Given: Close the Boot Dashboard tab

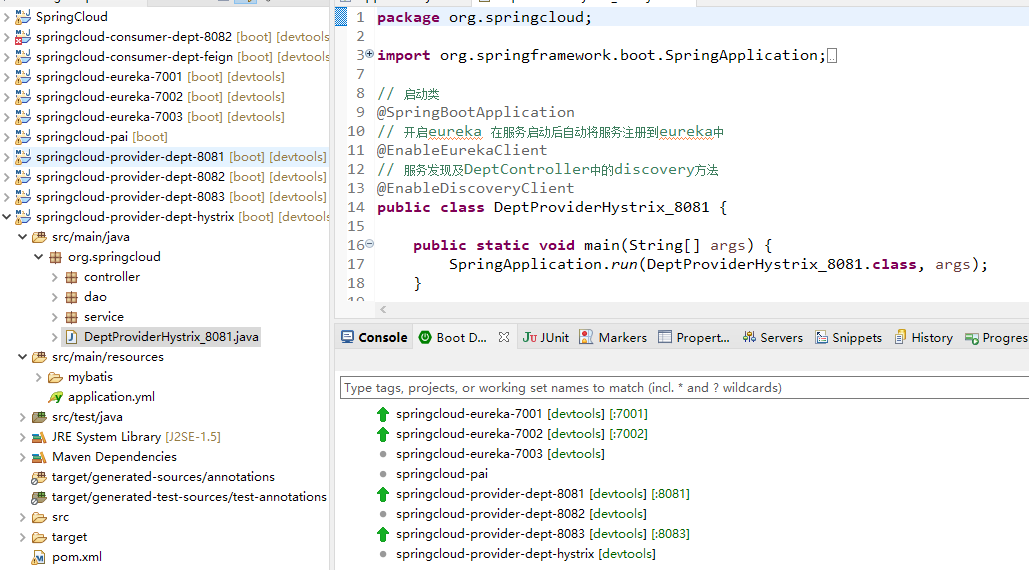Looking at the screenshot, I should point(503,336).
